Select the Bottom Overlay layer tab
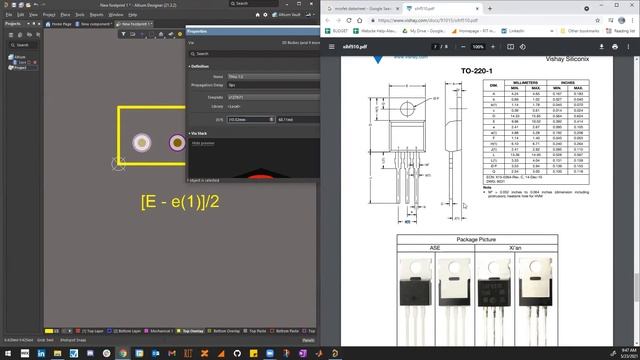 coord(224,331)
